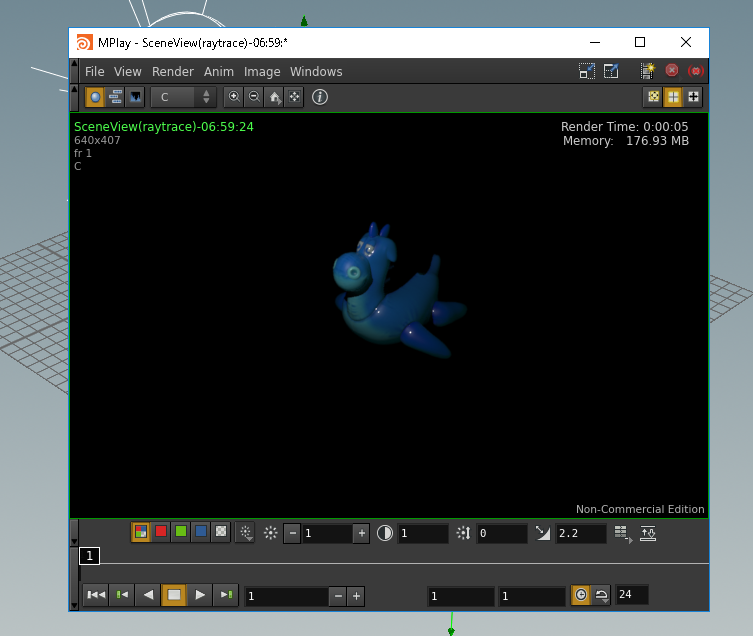Click the start frame range field
Viewport: 753px width, 636px height.
(x=461, y=596)
